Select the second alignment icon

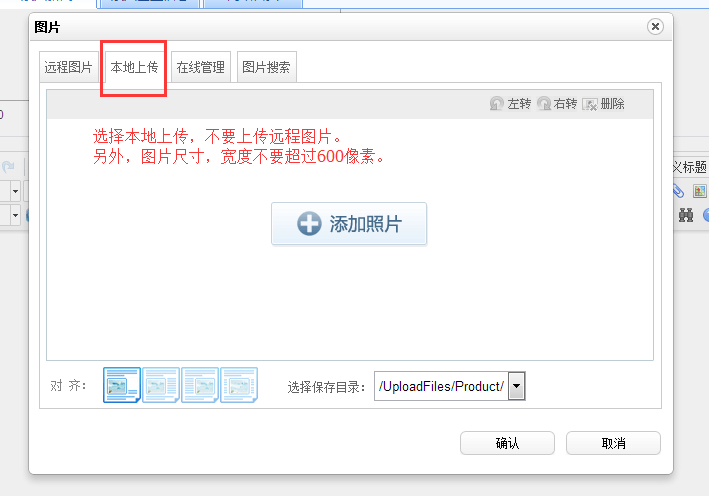tap(160, 385)
